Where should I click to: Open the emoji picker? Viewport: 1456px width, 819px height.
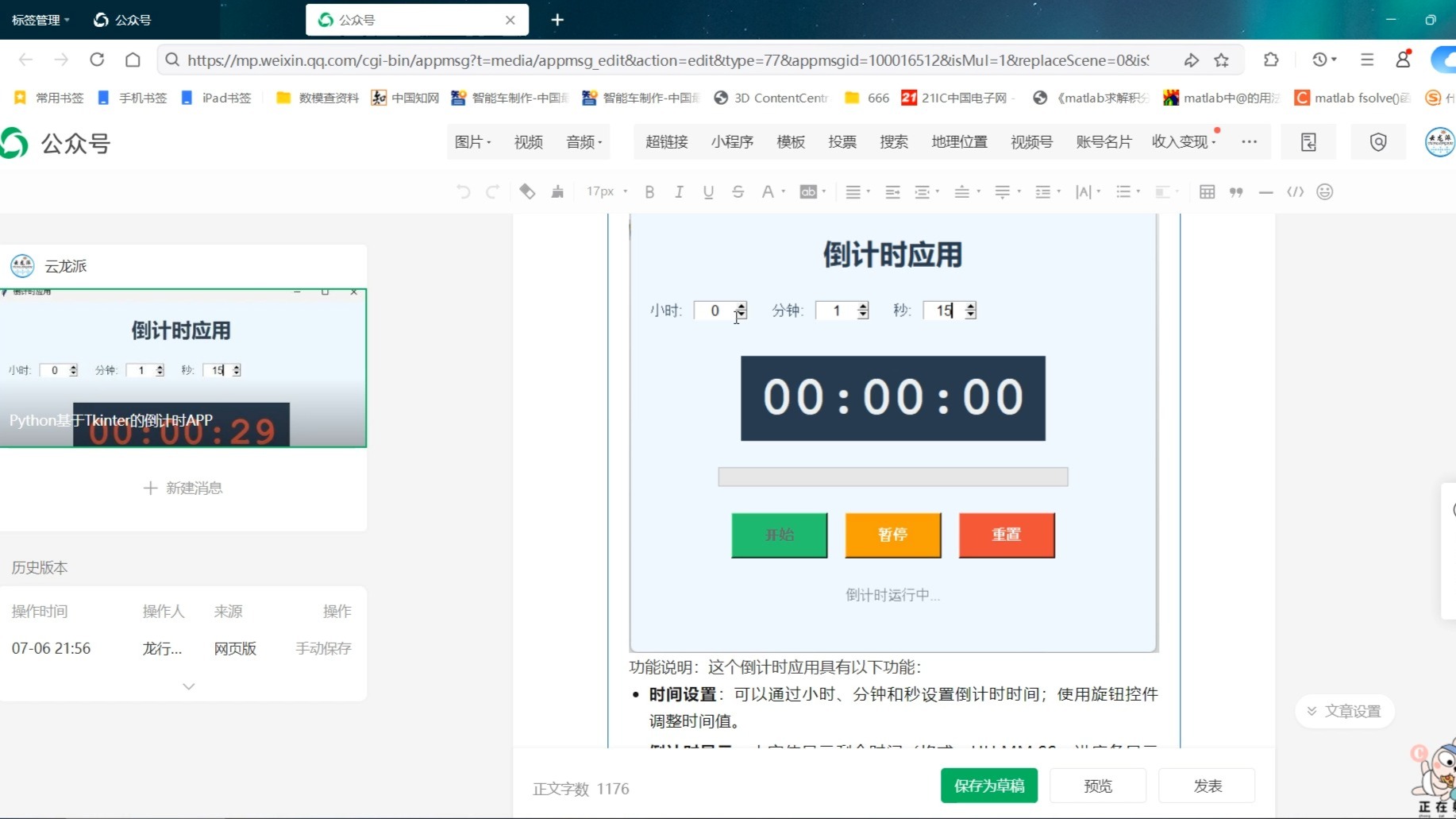coord(1325,191)
